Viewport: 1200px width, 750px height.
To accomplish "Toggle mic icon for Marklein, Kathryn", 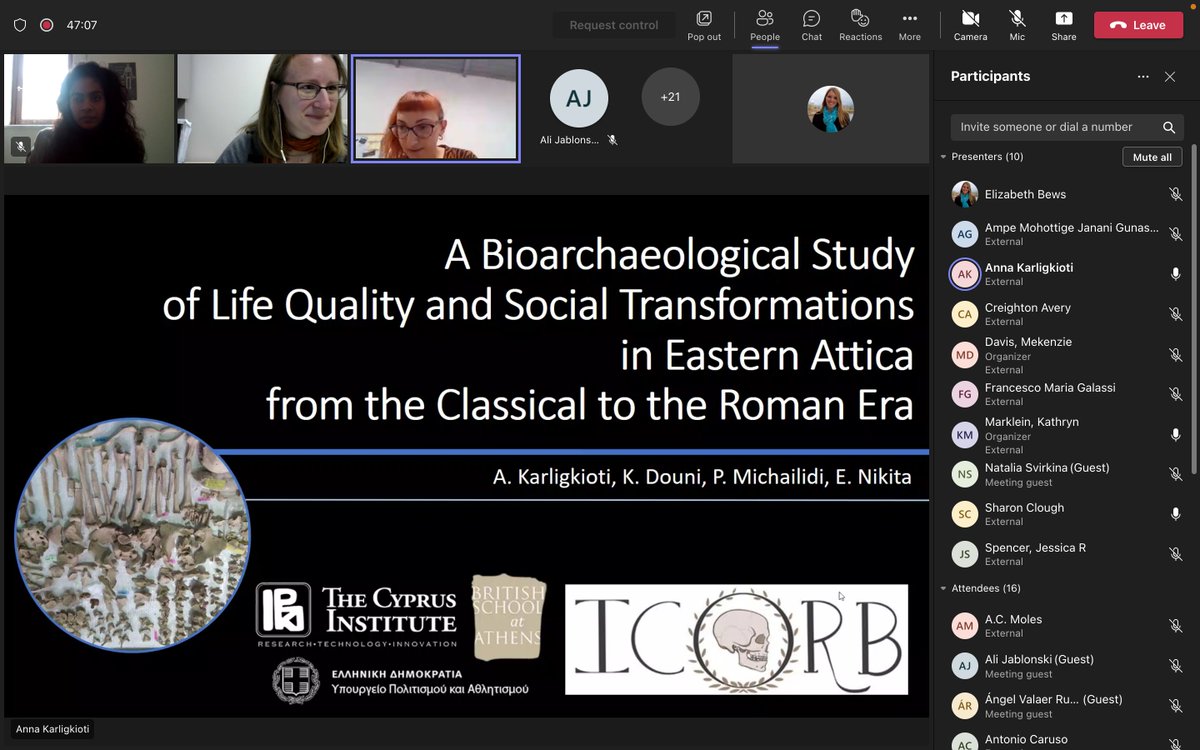I will tap(1176, 435).
